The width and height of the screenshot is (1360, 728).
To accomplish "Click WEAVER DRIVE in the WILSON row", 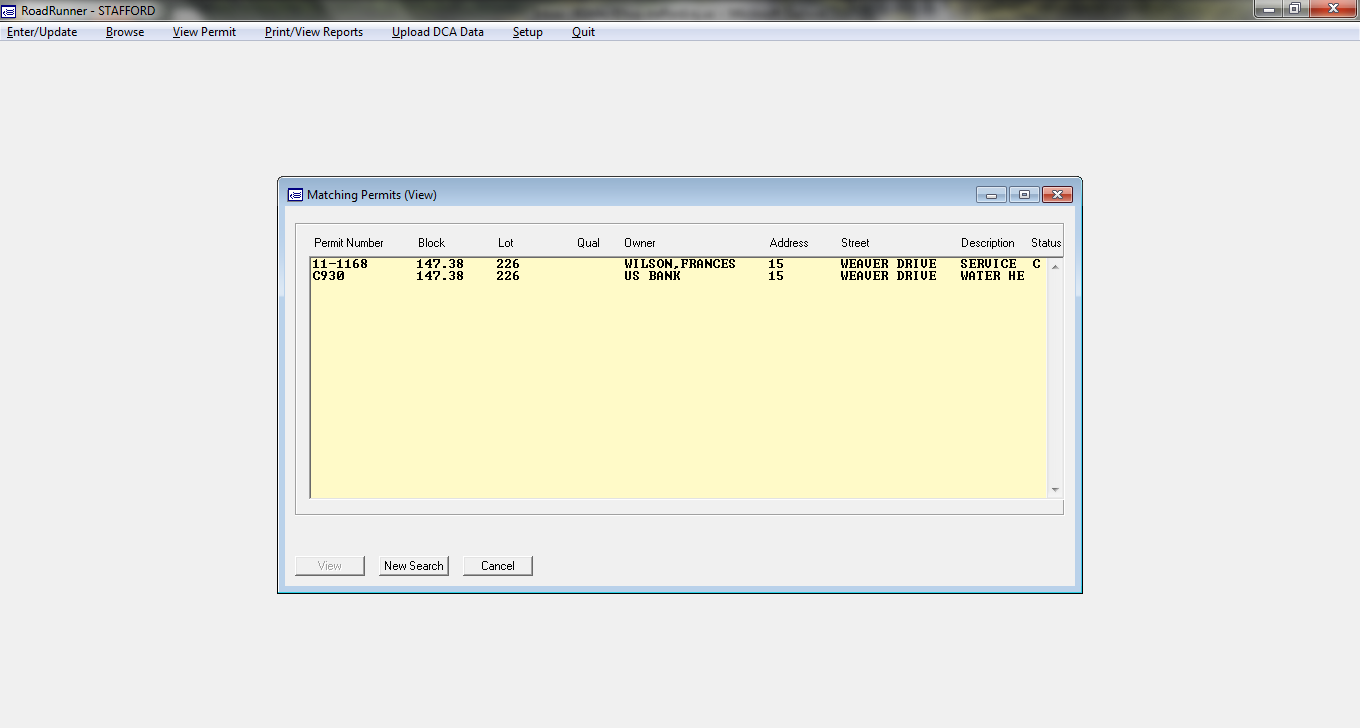I will (x=888, y=264).
